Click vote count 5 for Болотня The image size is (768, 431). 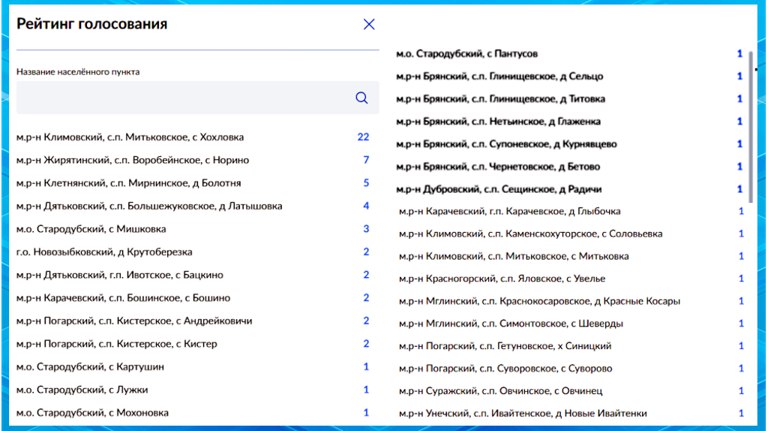[x=366, y=183]
